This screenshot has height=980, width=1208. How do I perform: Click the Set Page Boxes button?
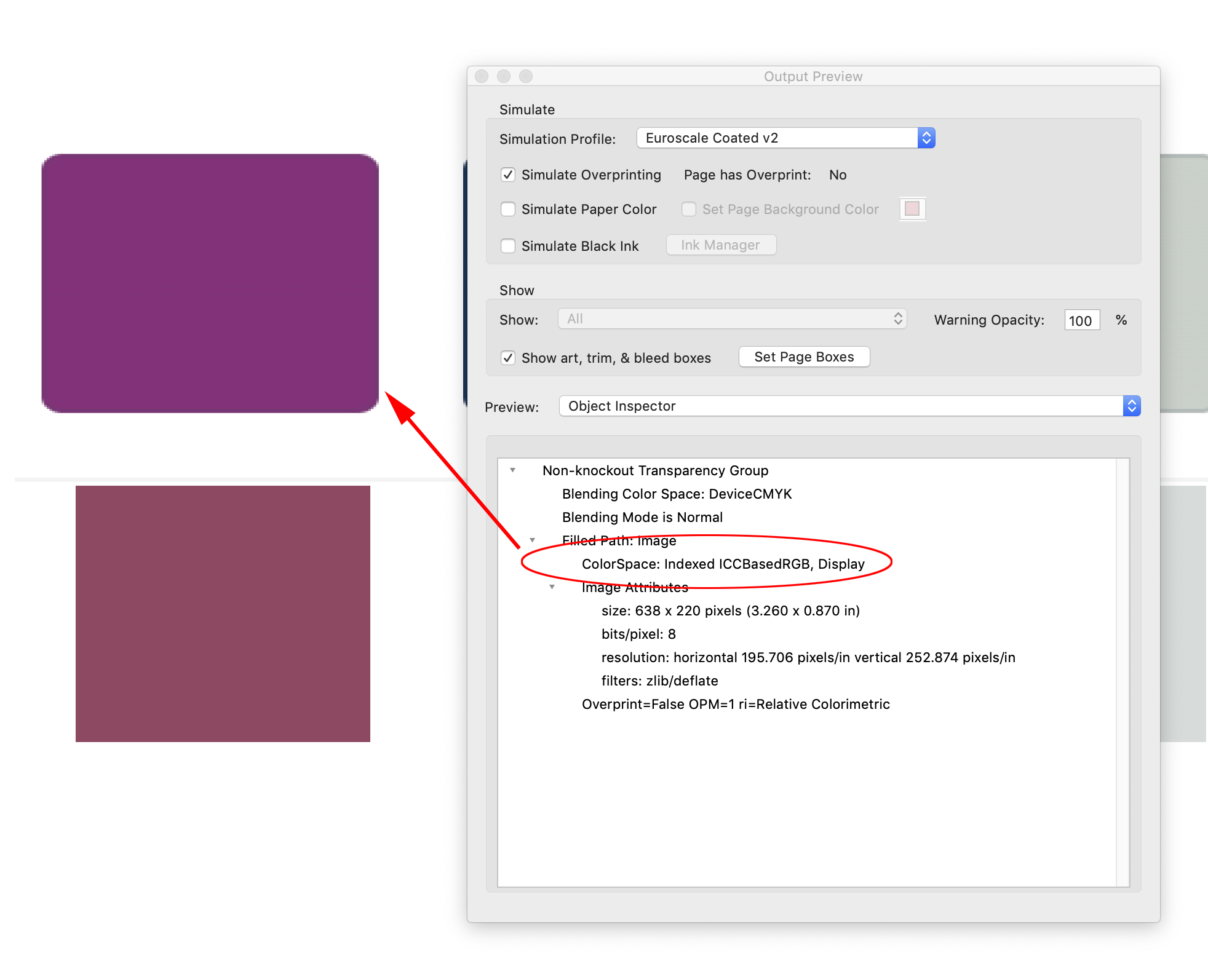coord(804,357)
